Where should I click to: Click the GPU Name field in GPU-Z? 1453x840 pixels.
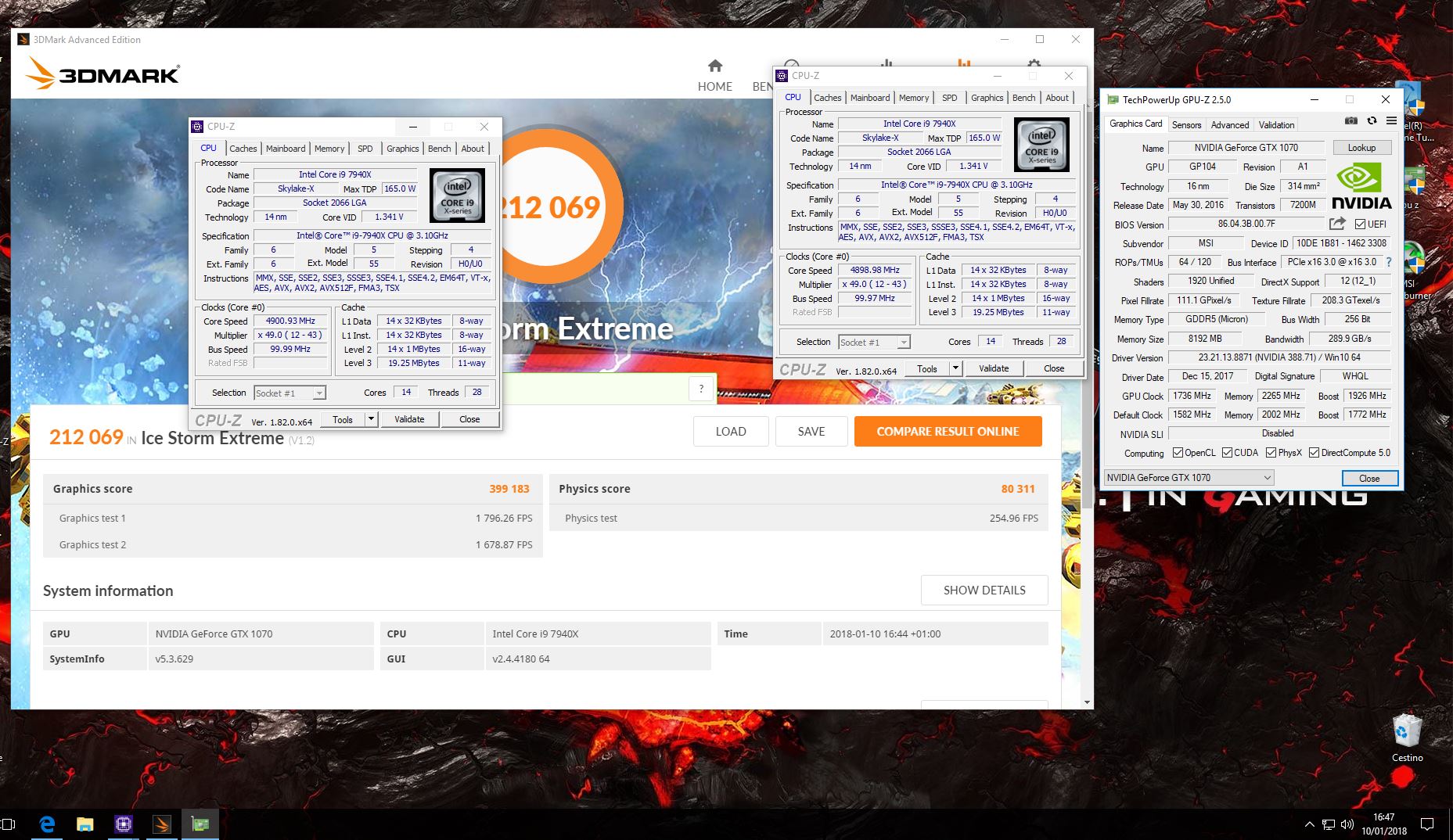click(1246, 147)
